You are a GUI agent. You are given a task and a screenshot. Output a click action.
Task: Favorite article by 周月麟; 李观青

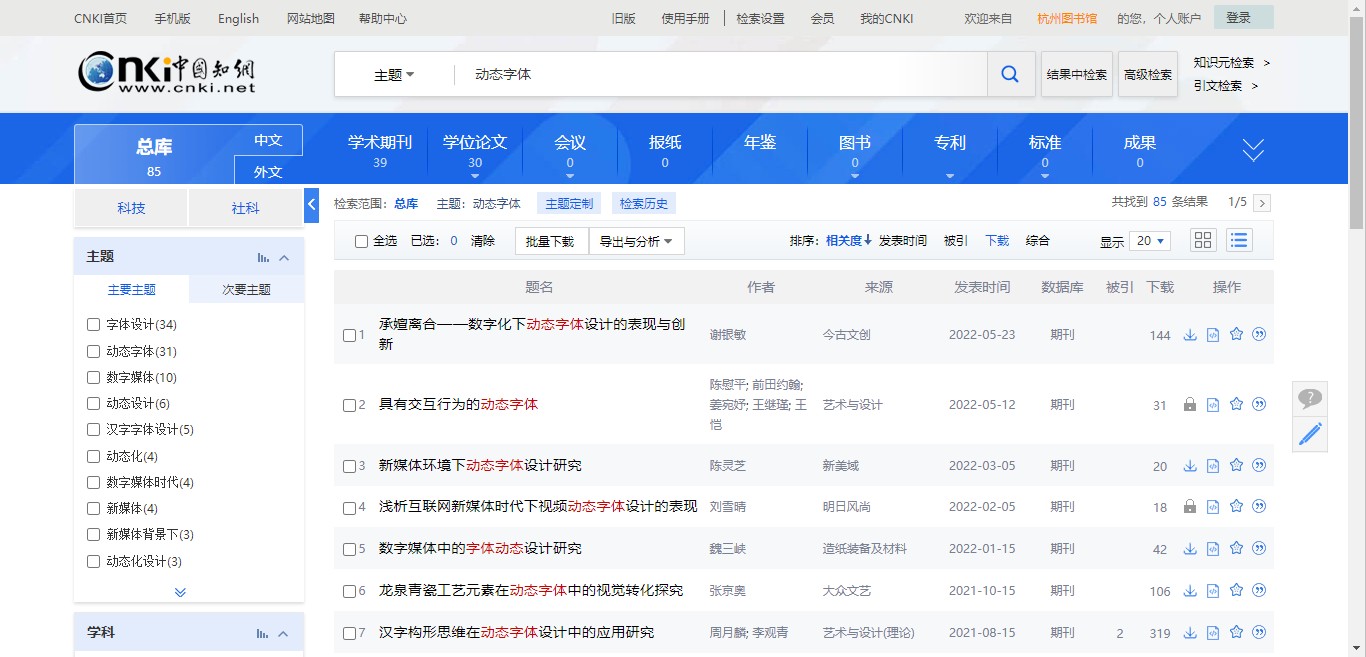(1236, 632)
